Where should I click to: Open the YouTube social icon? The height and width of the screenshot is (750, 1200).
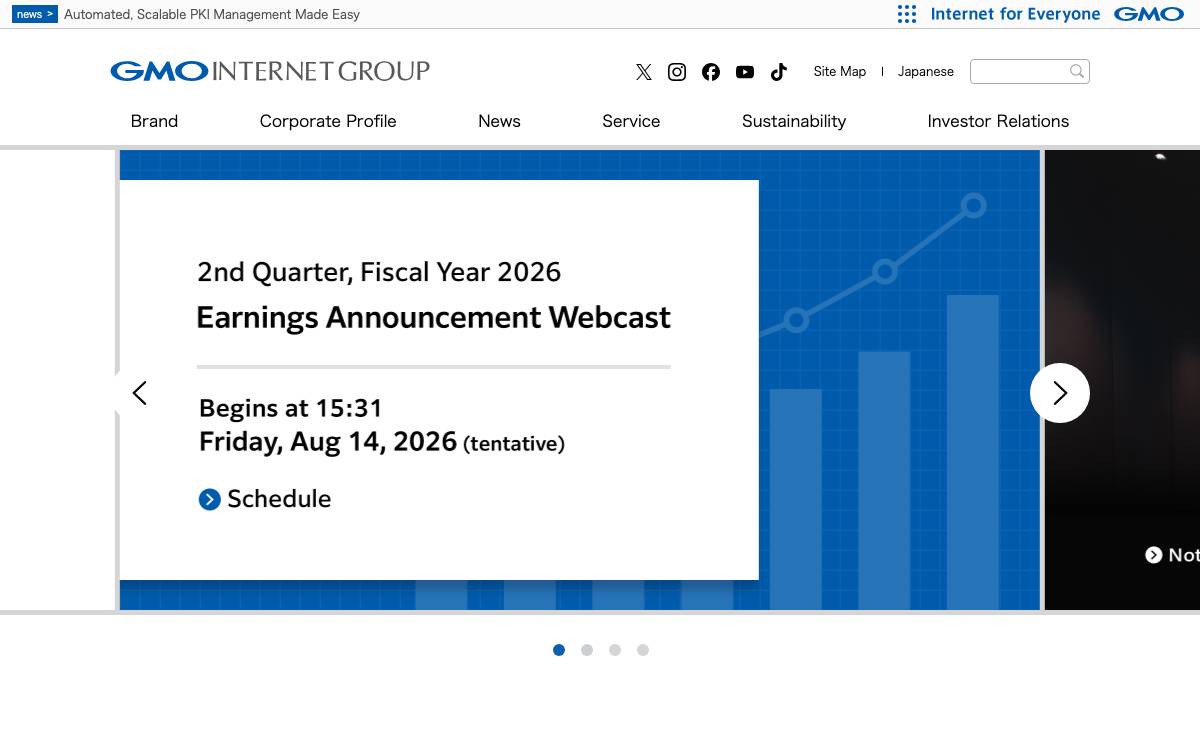[x=745, y=72]
